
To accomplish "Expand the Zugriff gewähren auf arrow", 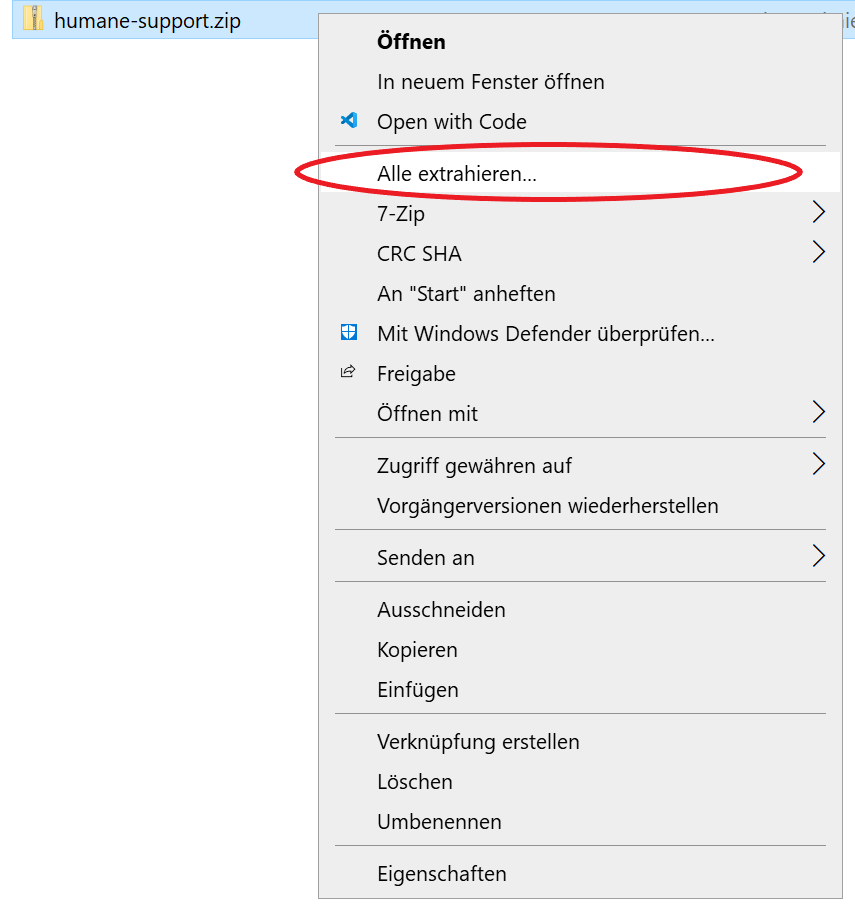I will (818, 465).
